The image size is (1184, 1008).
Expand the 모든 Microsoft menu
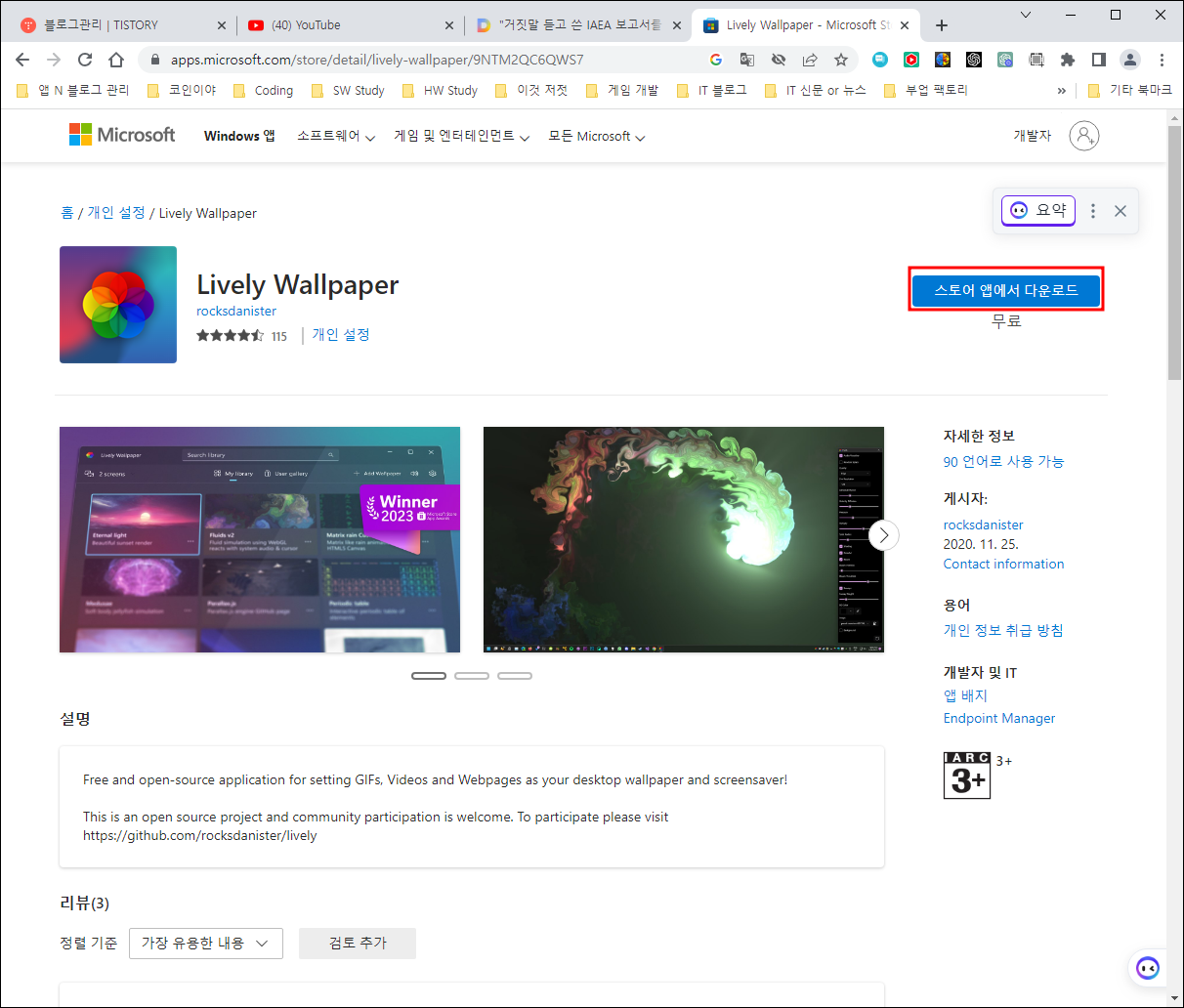(597, 136)
